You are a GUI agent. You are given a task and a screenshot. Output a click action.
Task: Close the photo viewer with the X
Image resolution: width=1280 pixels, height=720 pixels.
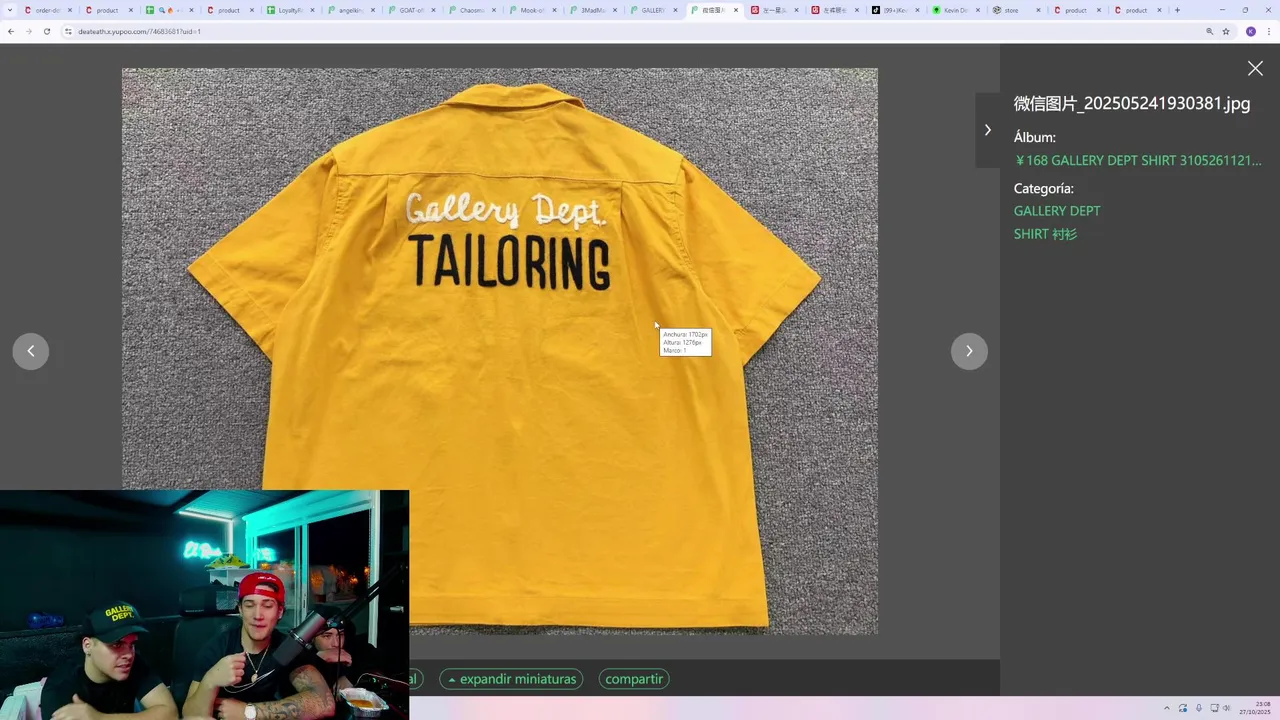[x=1255, y=68]
